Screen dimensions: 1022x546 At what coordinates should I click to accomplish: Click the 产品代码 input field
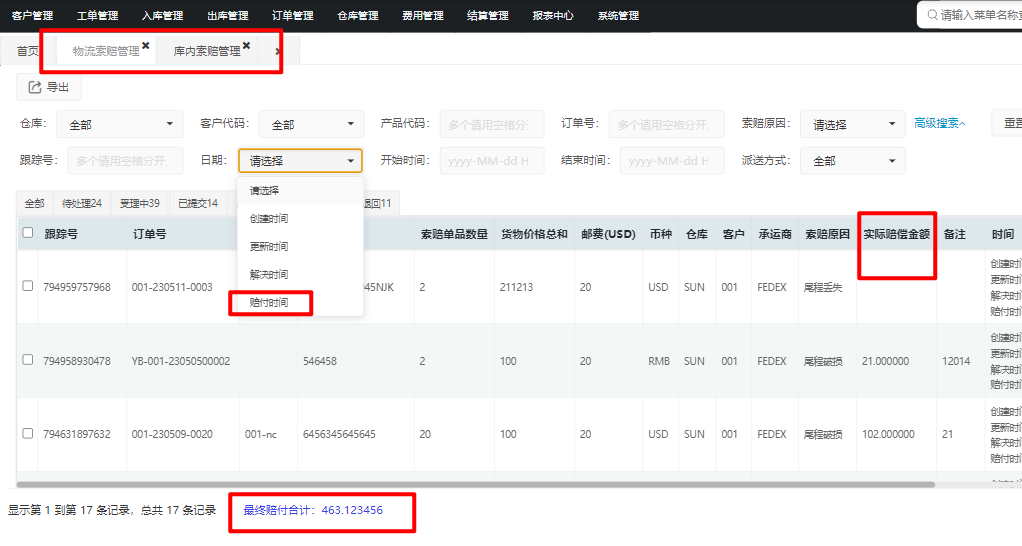pos(492,124)
